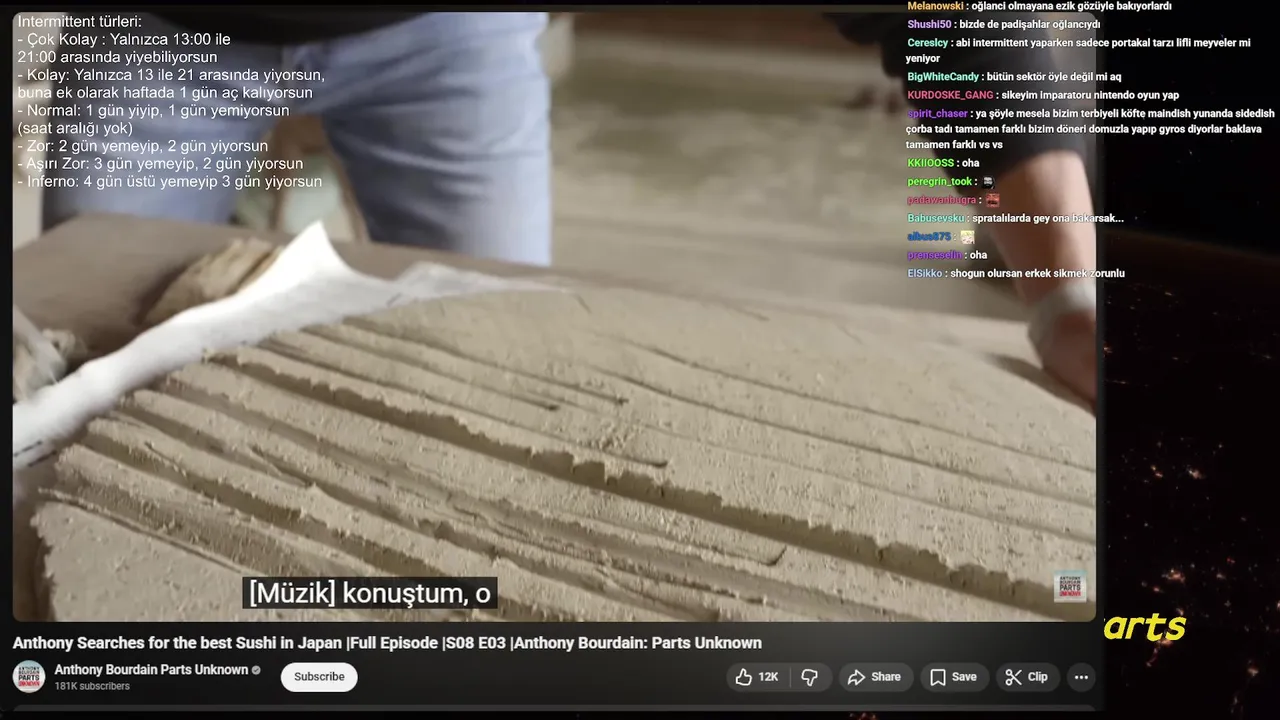This screenshot has height=720, width=1280.
Task: Click peregrin_took username in chat
Action: (940, 182)
